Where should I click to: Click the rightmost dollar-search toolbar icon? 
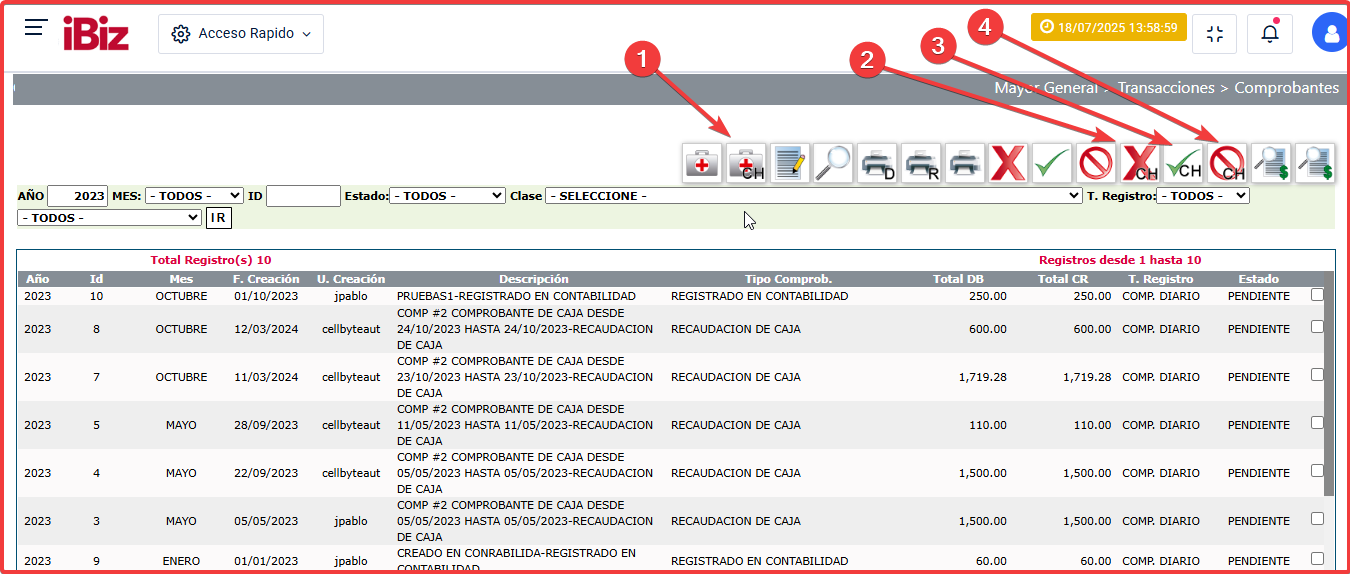pos(1315,163)
